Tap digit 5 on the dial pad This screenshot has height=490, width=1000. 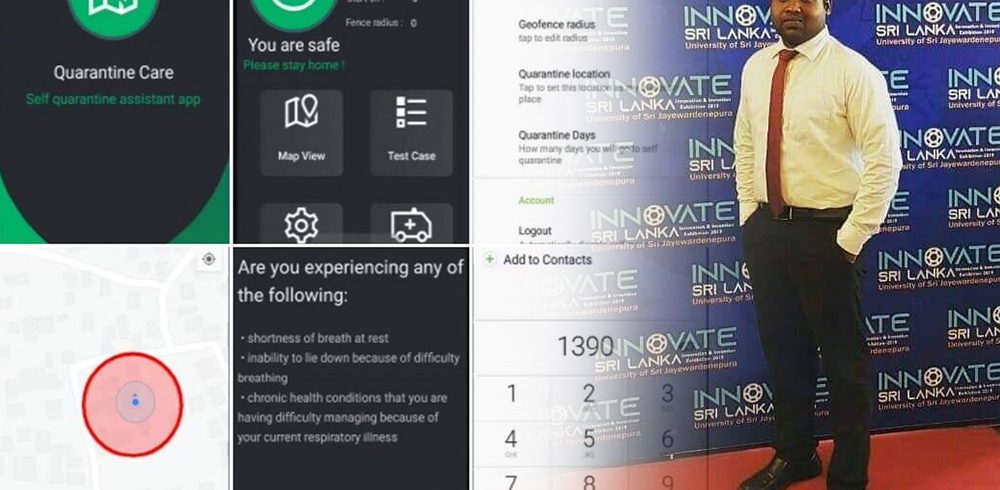click(x=589, y=439)
